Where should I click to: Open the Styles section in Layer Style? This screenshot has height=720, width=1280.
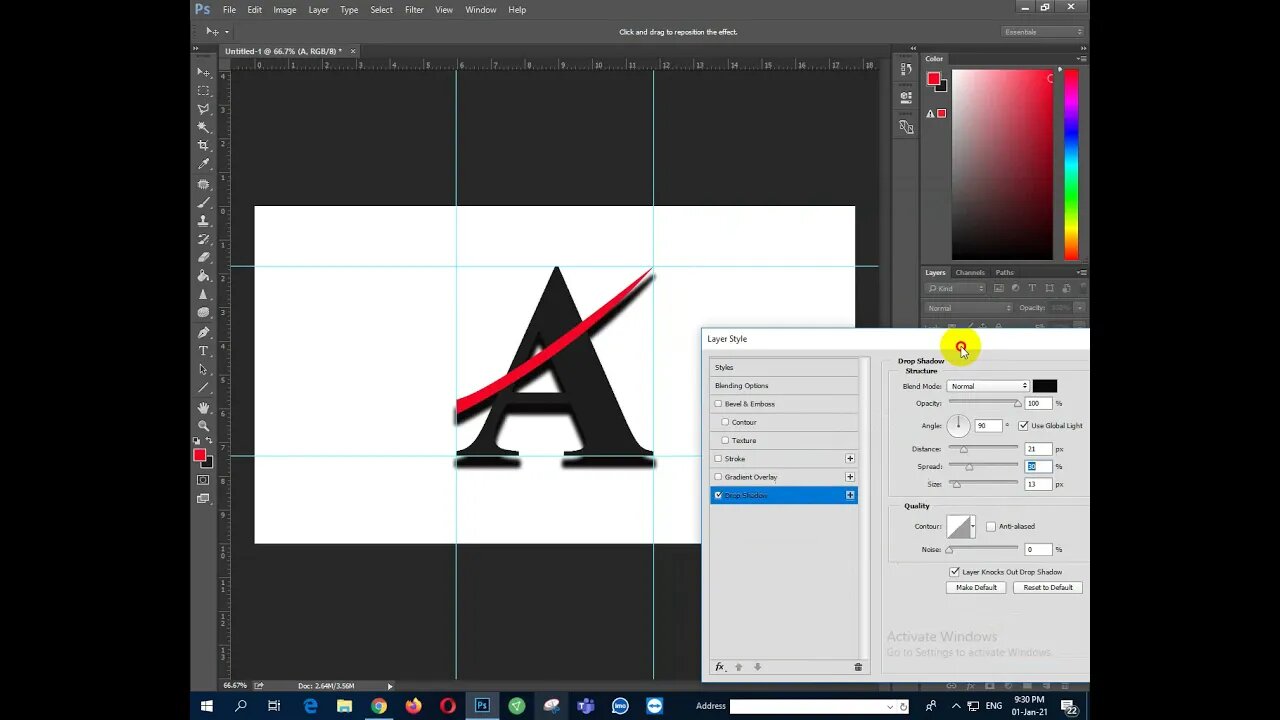784,367
